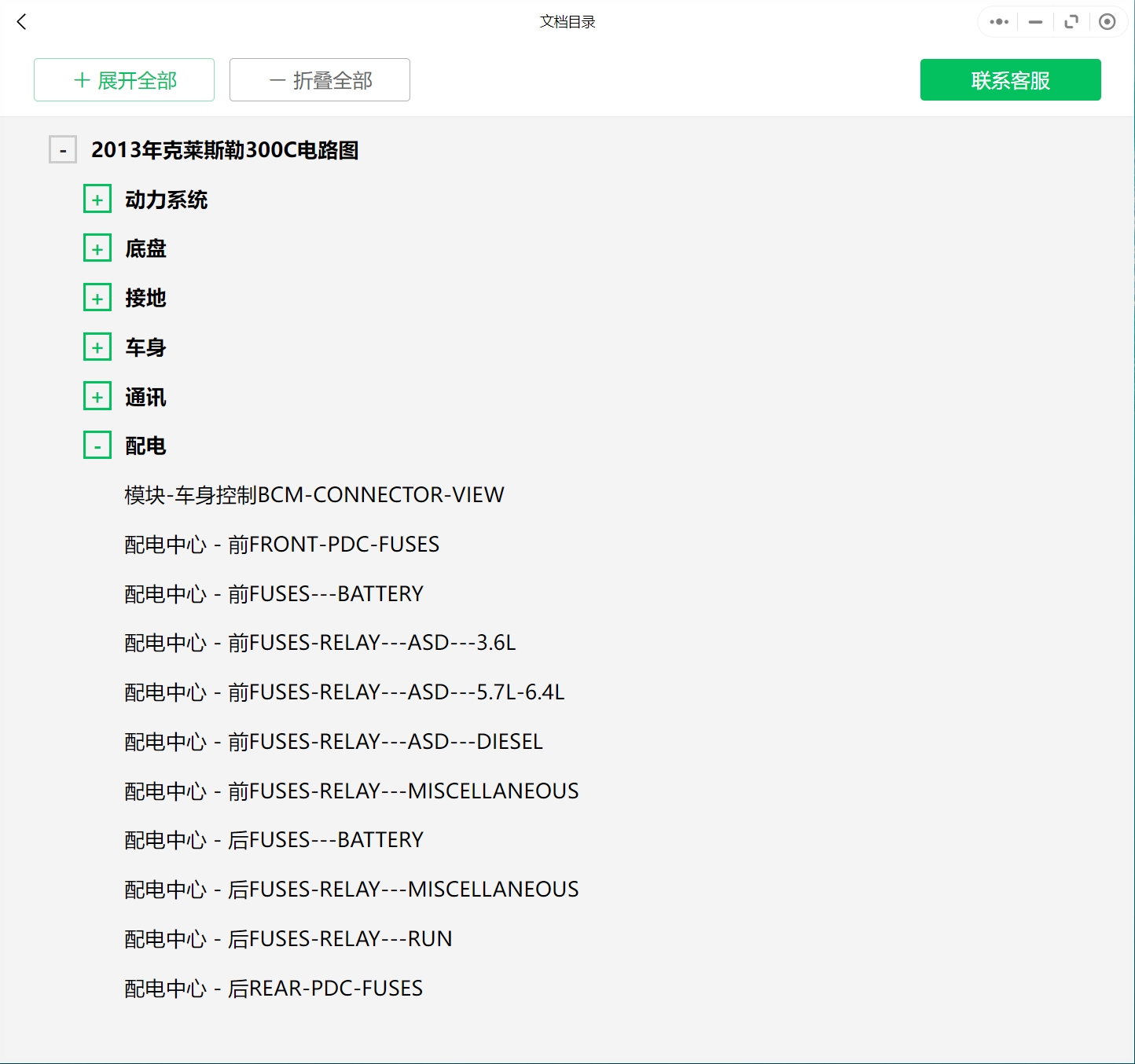This screenshot has height=1064, width=1135.
Task: Expand the 底盘 section
Action: click(x=97, y=248)
